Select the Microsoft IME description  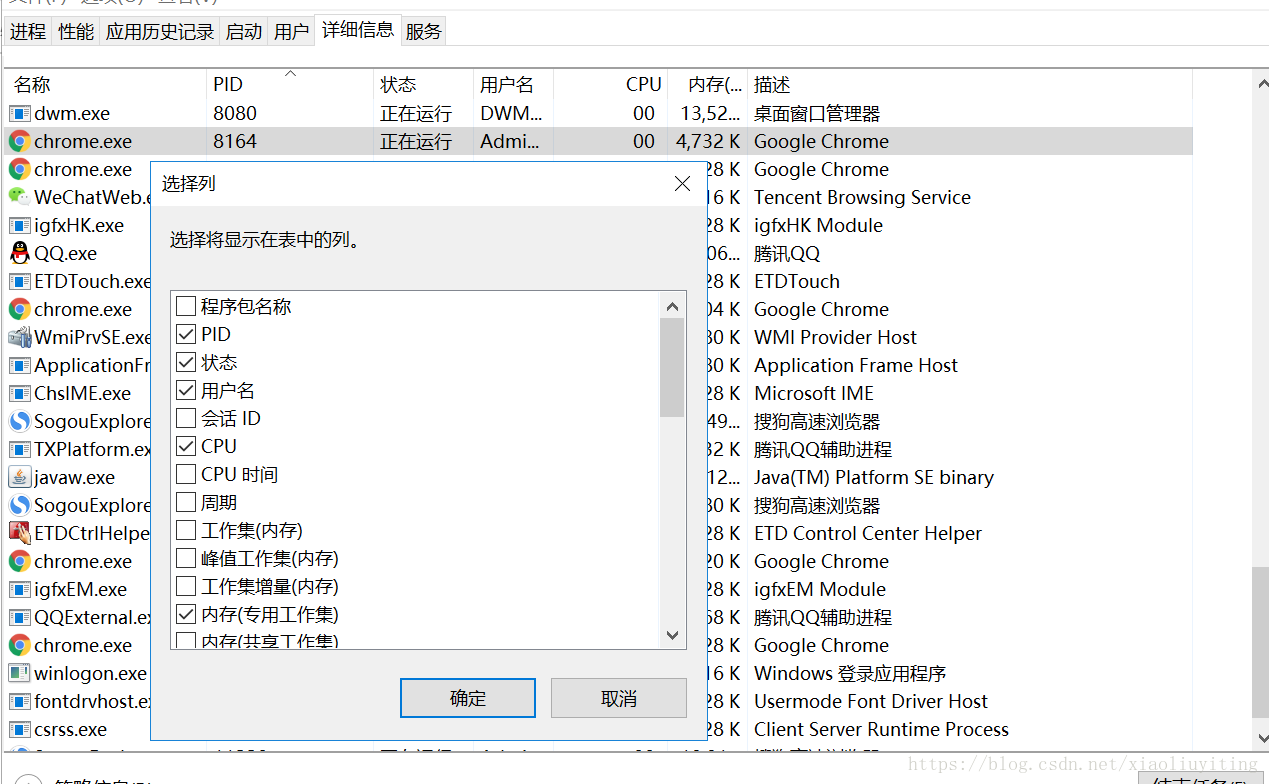point(814,393)
